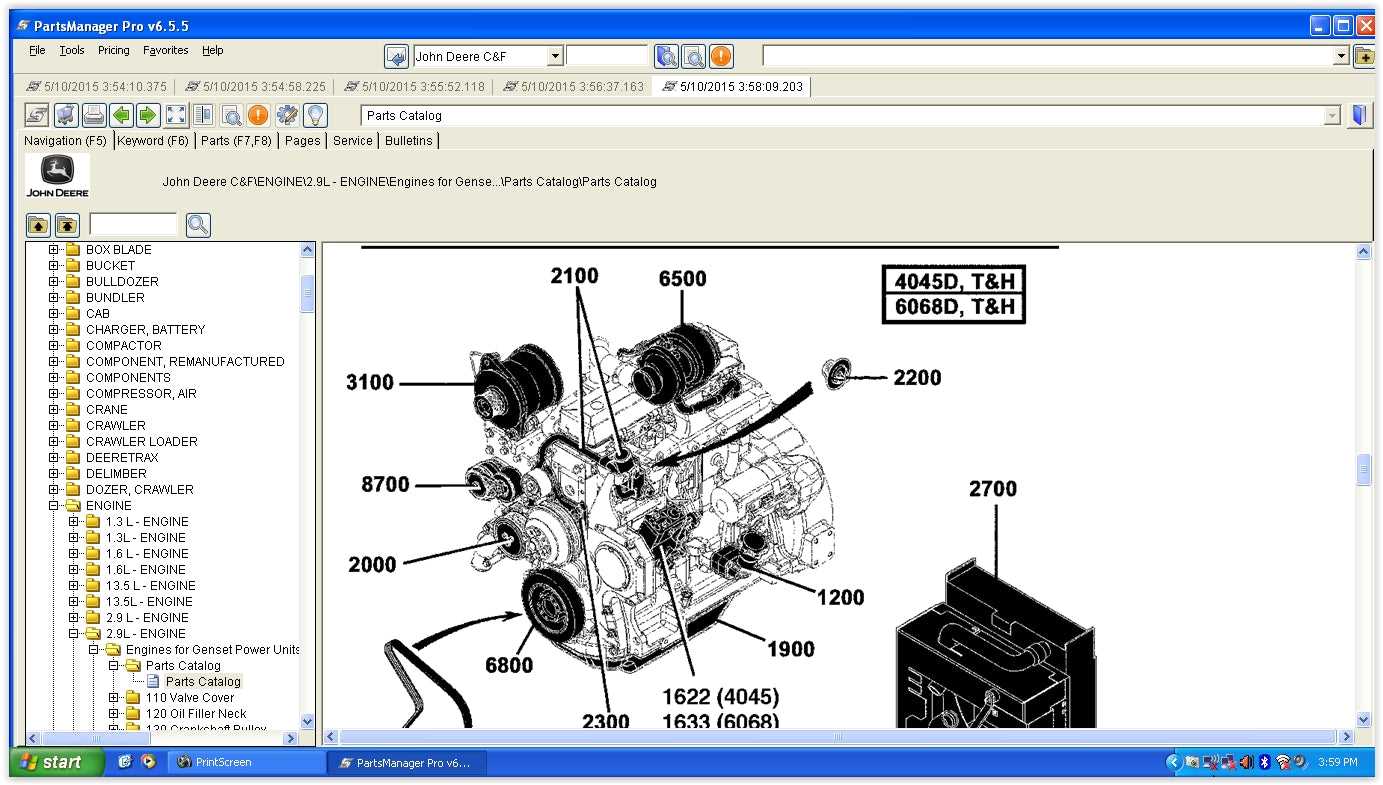Viewport: 1383px width, 785px height.
Task: Click the wireless network tray icon
Action: (1283, 762)
